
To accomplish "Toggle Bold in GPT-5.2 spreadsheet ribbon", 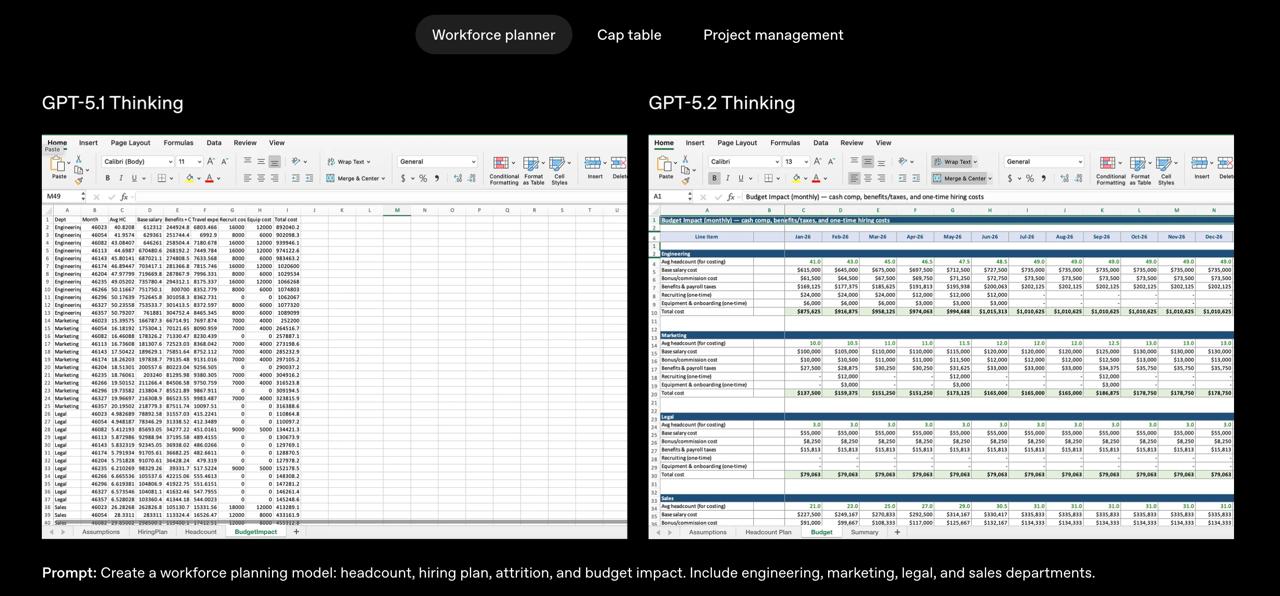I will coord(714,178).
